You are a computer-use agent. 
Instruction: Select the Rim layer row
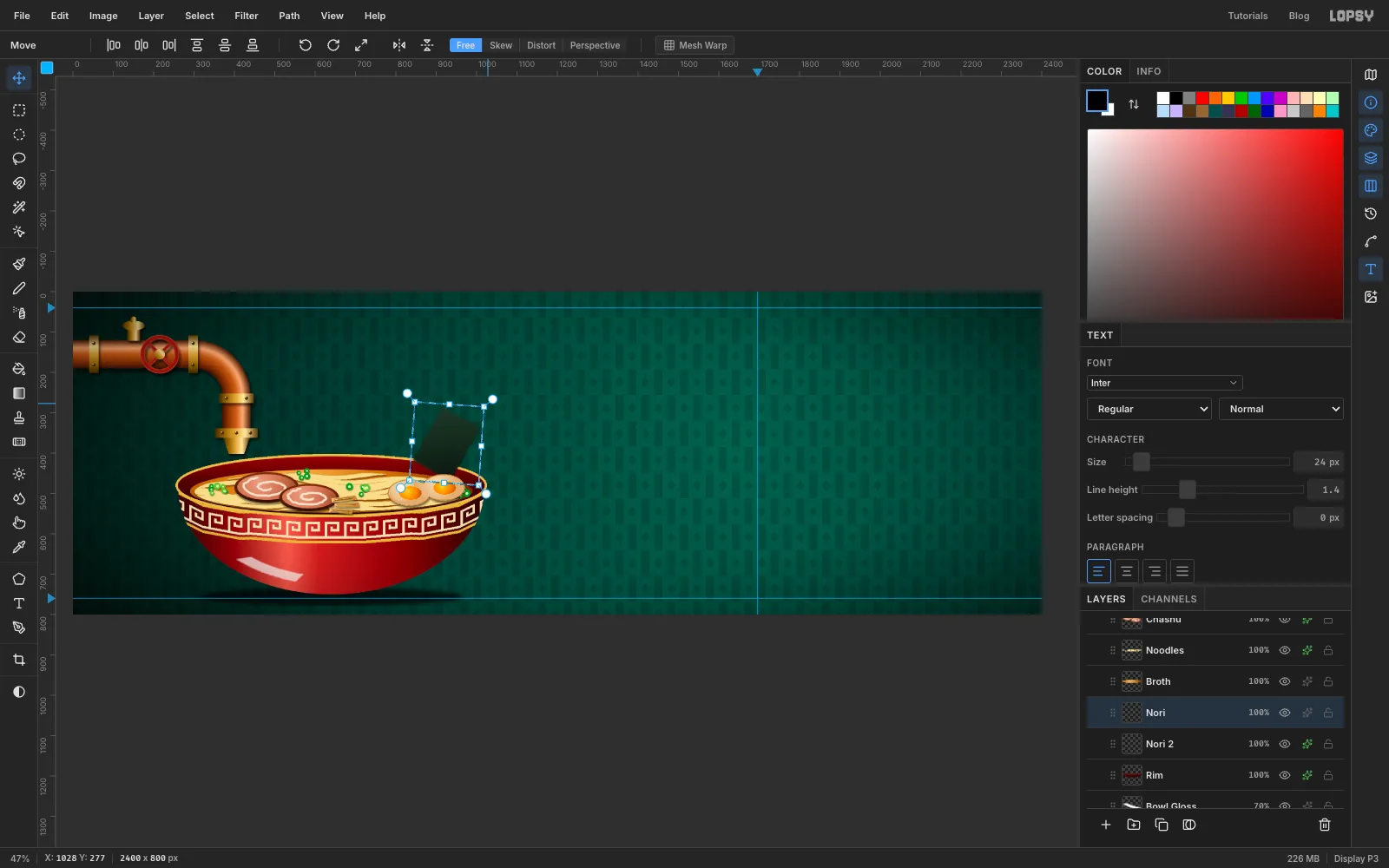(1215, 775)
